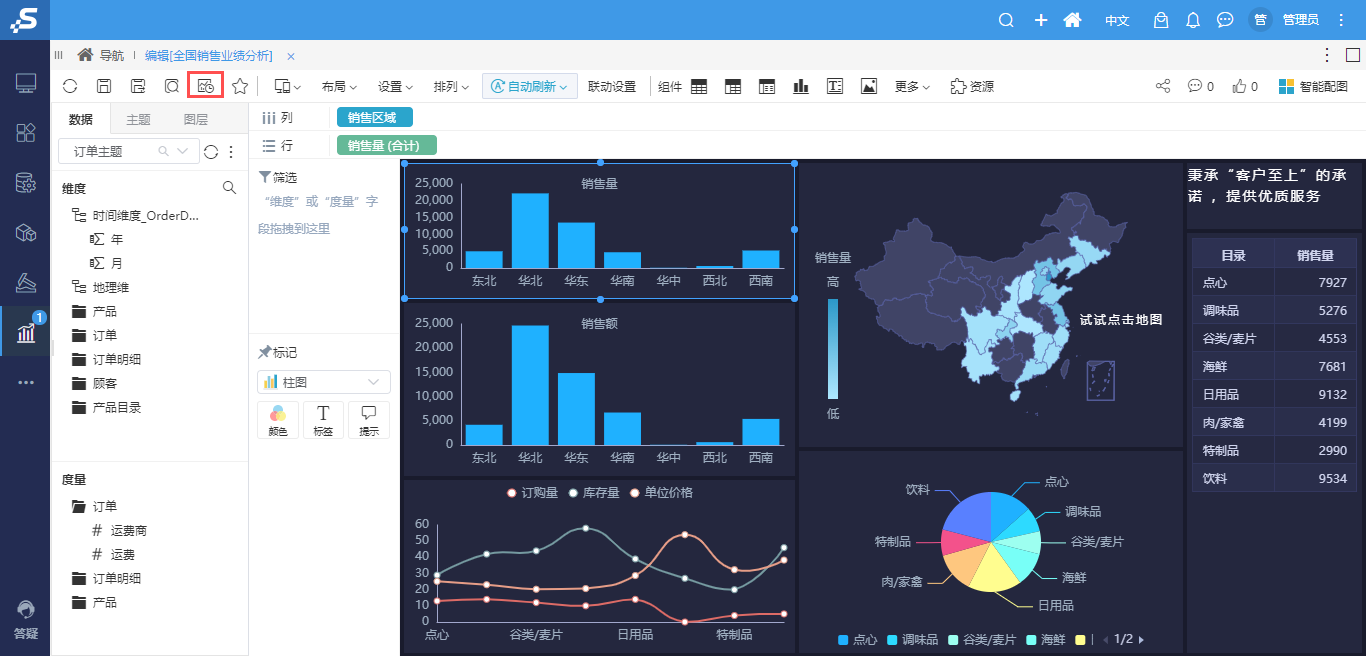Open the shopping bag icon in header
The height and width of the screenshot is (656, 1366).
[x=1161, y=20]
